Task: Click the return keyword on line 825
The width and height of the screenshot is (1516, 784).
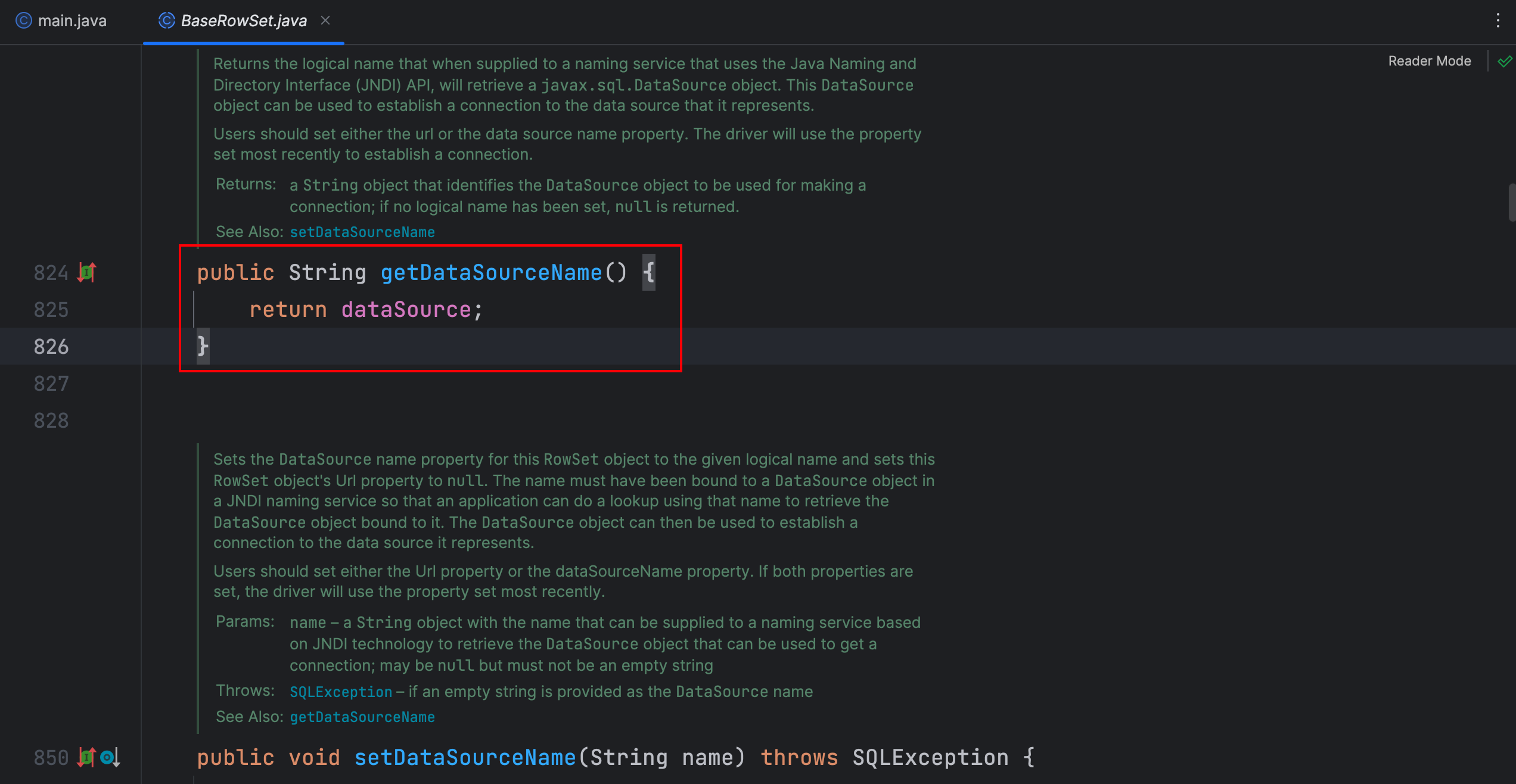Action: [x=288, y=310]
